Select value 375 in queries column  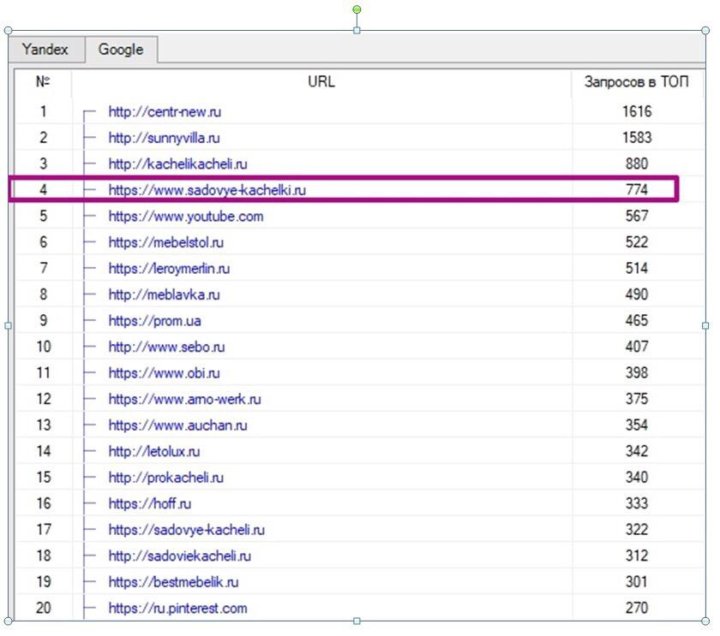coord(637,400)
